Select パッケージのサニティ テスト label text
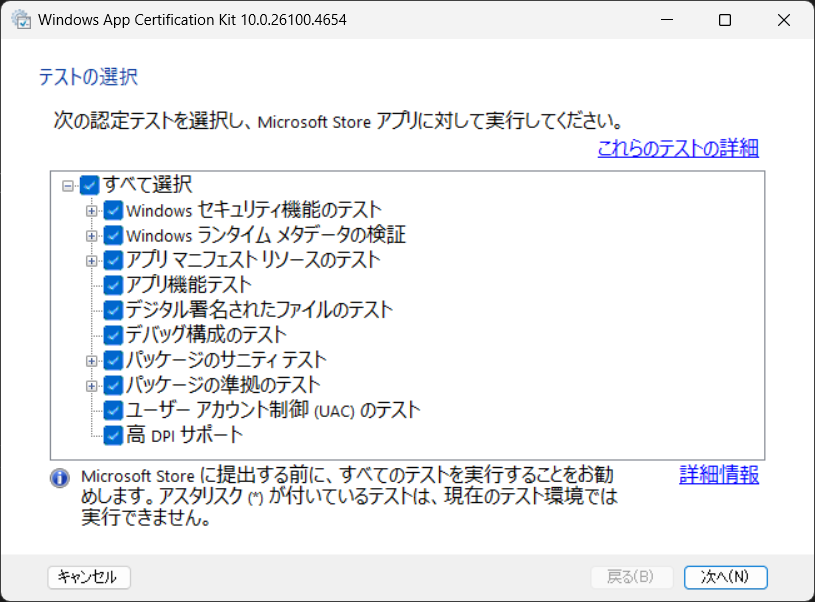Image resolution: width=815 pixels, height=602 pixels. click(226, 360)
